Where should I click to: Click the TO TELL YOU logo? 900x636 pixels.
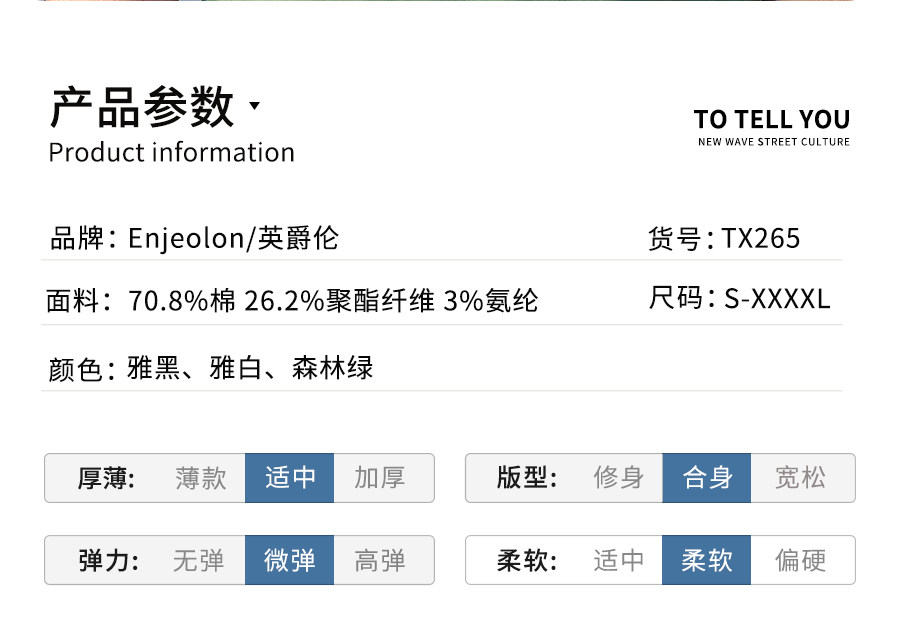pos(772,126)
